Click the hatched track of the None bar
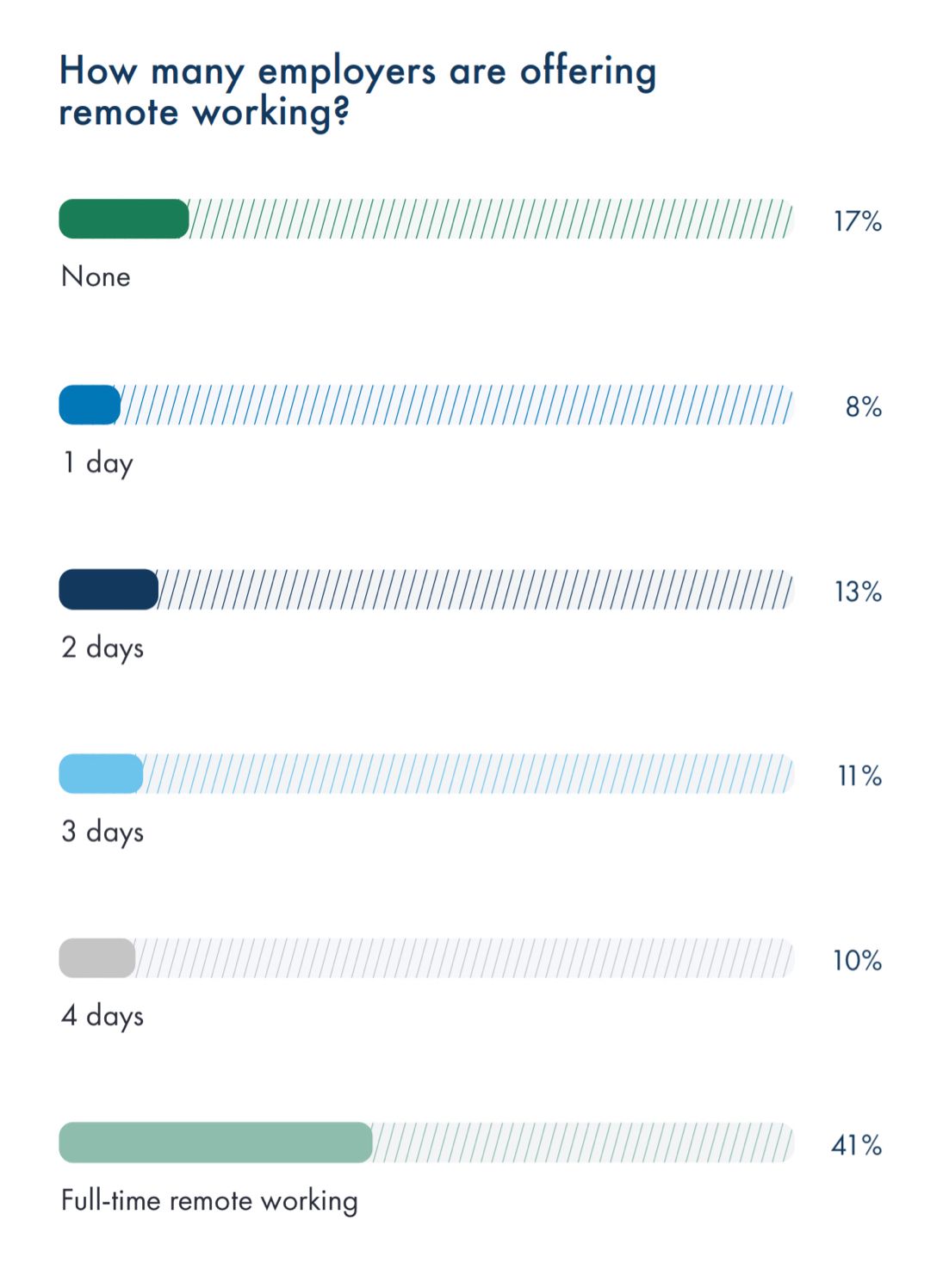Viewport: 943px width, 1288px height. (491, 219)
